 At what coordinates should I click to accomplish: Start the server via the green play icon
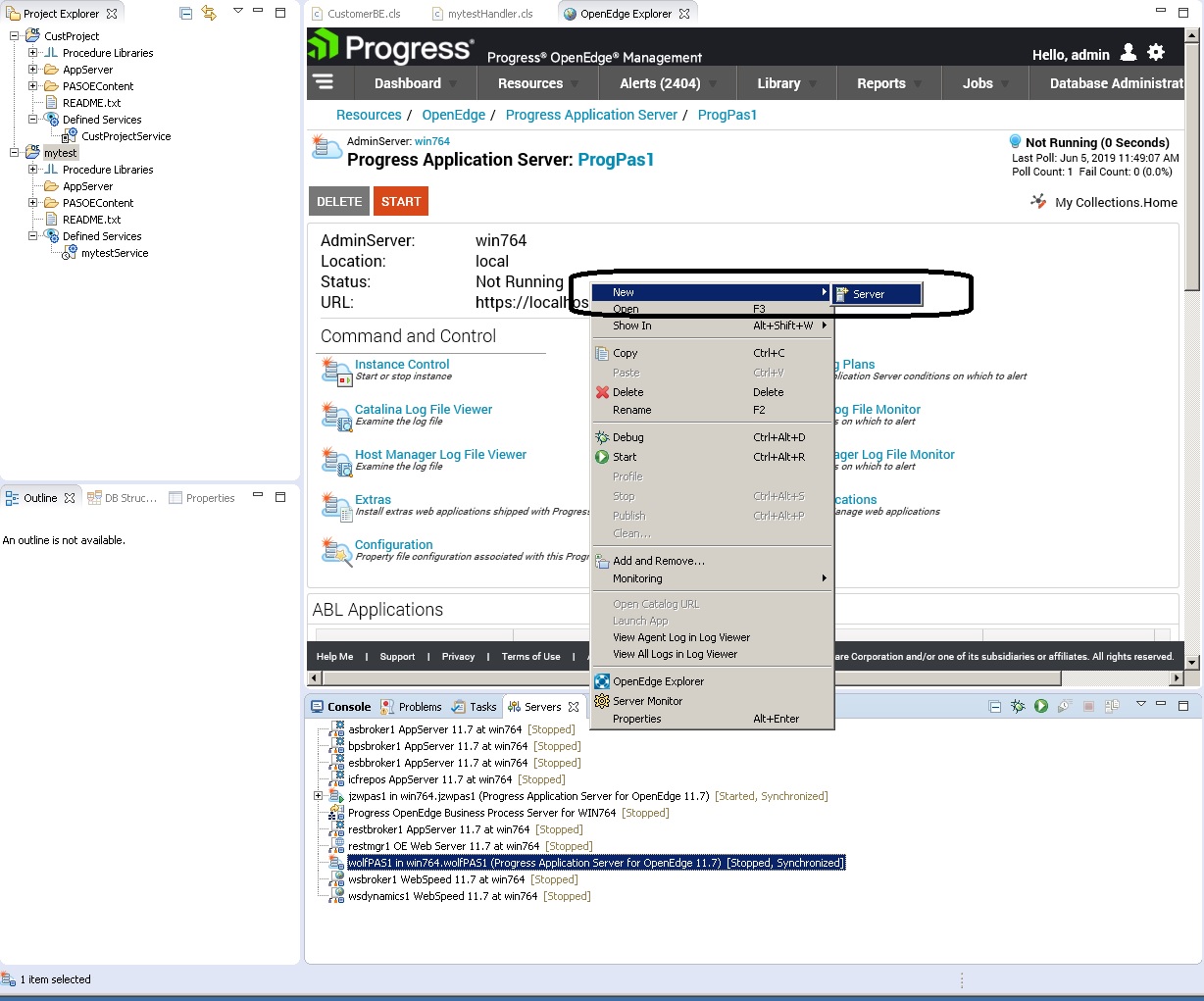[1041, 705]
